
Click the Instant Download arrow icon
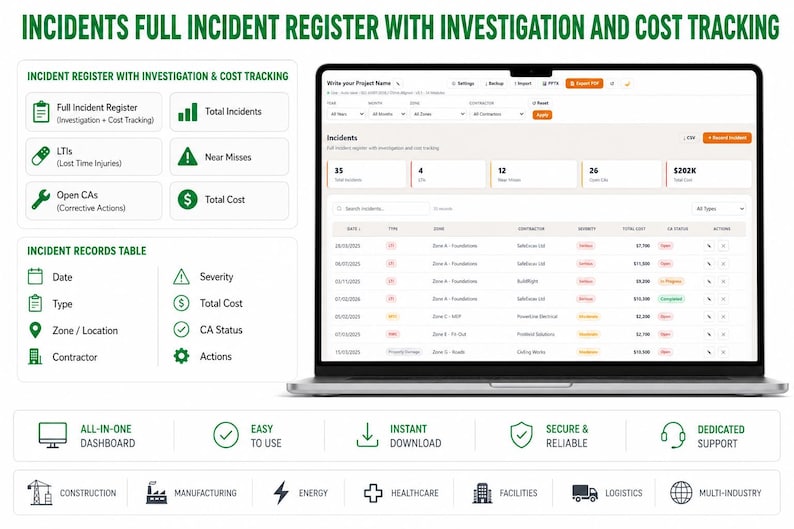click(367, 435)
